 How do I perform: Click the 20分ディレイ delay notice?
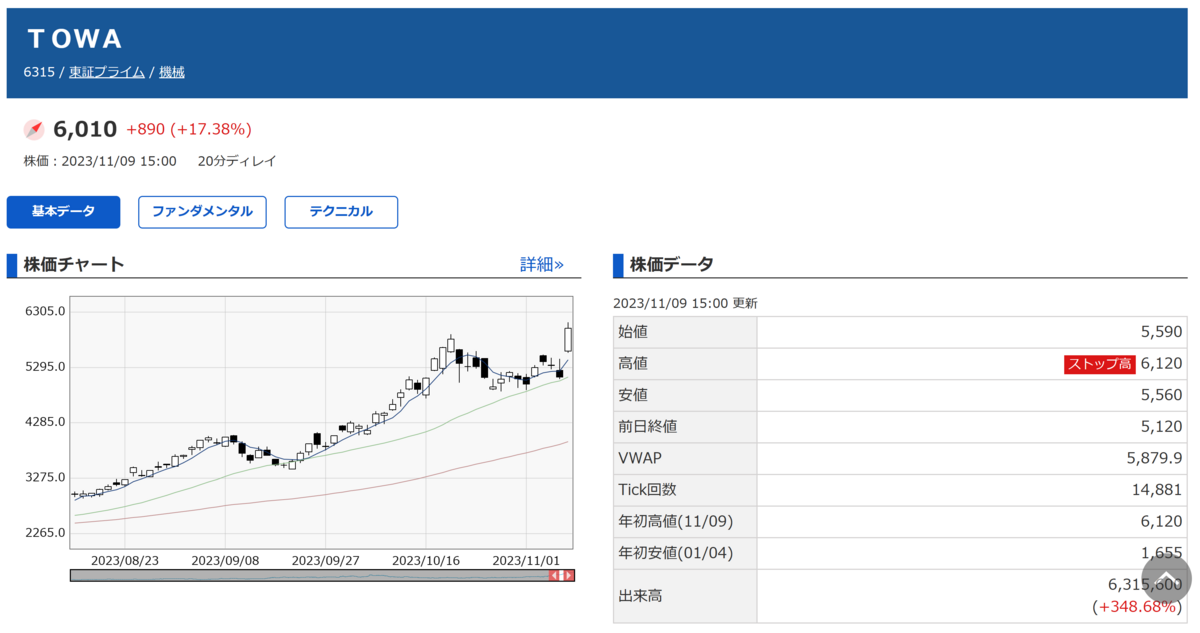click(237, 161)
